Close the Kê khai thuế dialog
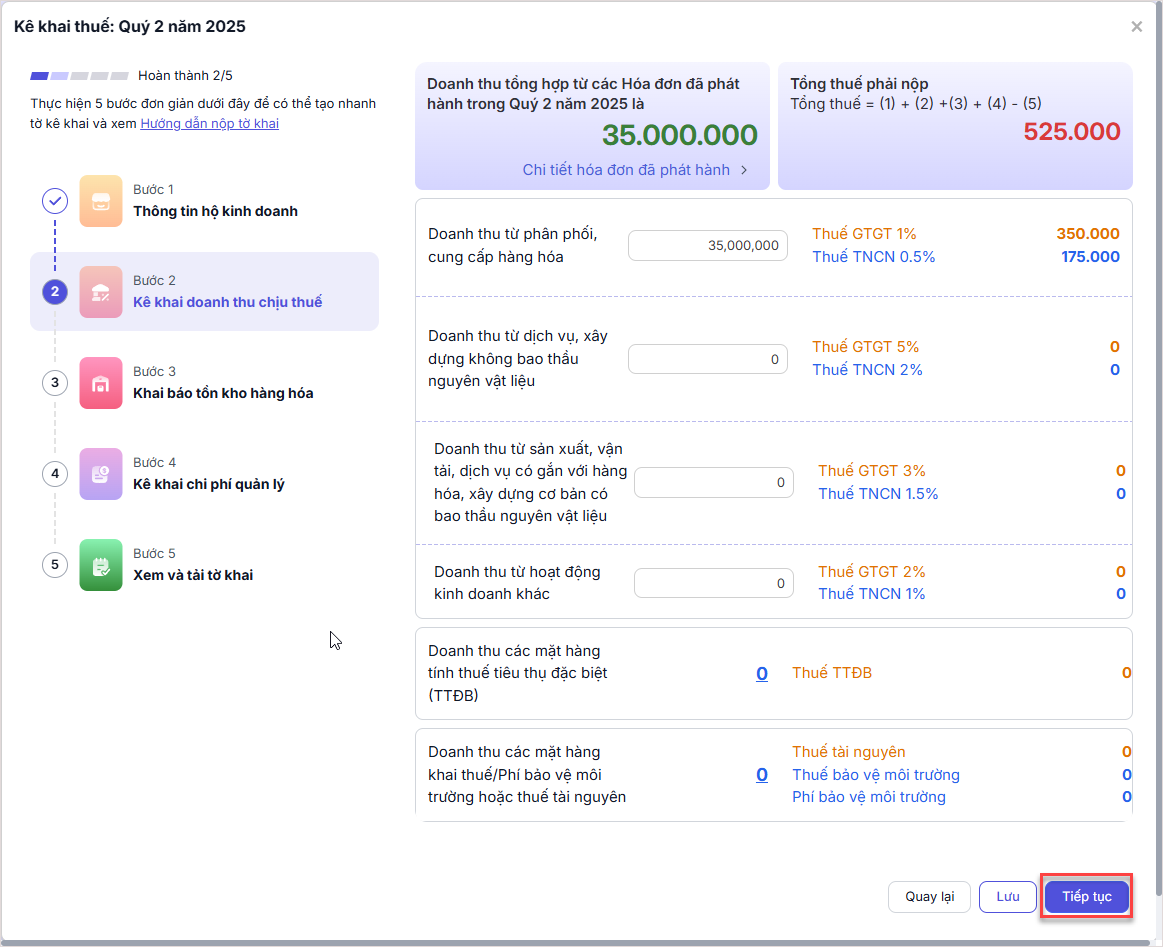This screenshot has height=947, width=1163. click(x=1136, y=27)
